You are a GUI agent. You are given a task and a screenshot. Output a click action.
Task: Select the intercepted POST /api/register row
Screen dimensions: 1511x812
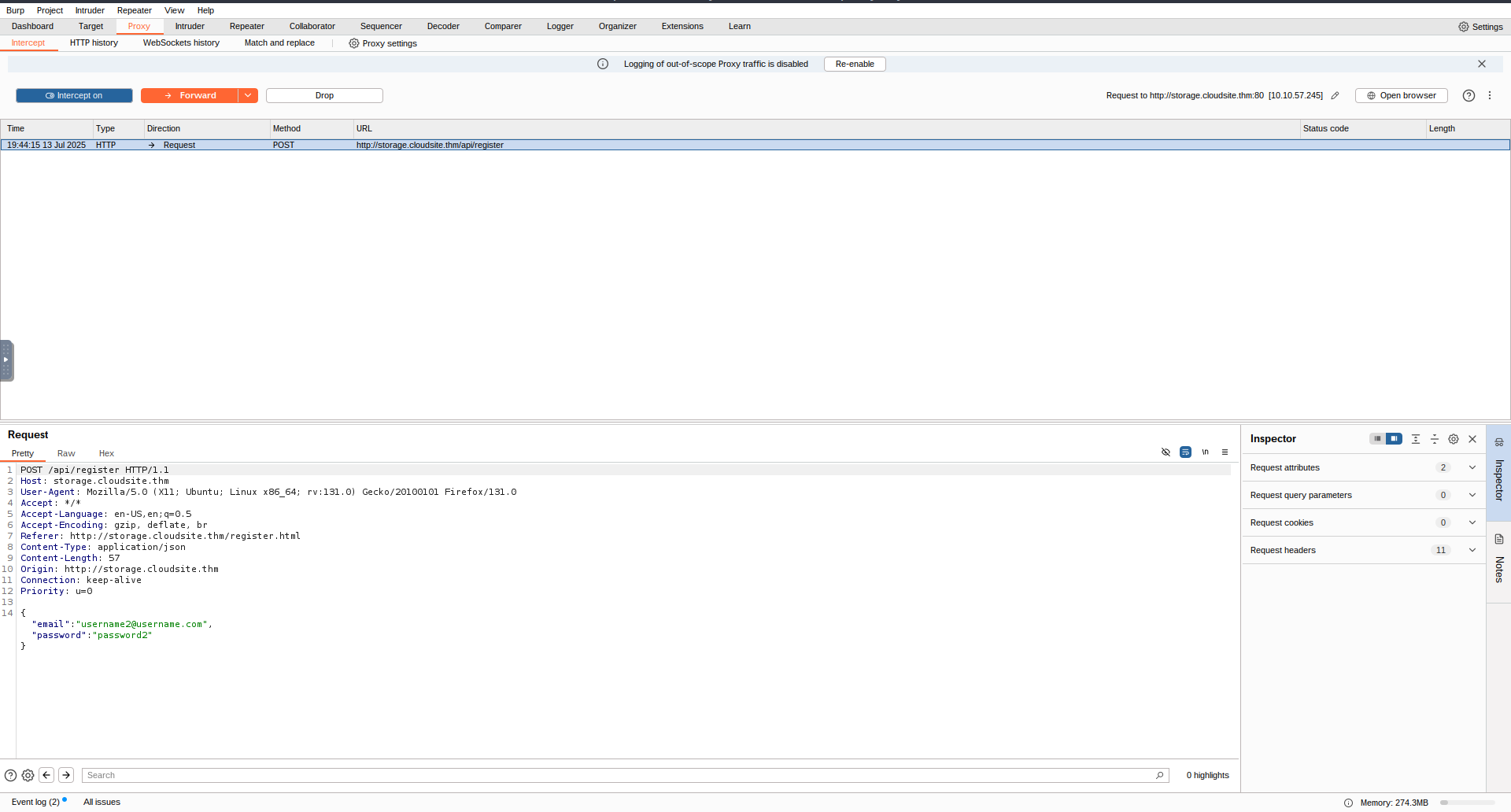tap(755, 145)
